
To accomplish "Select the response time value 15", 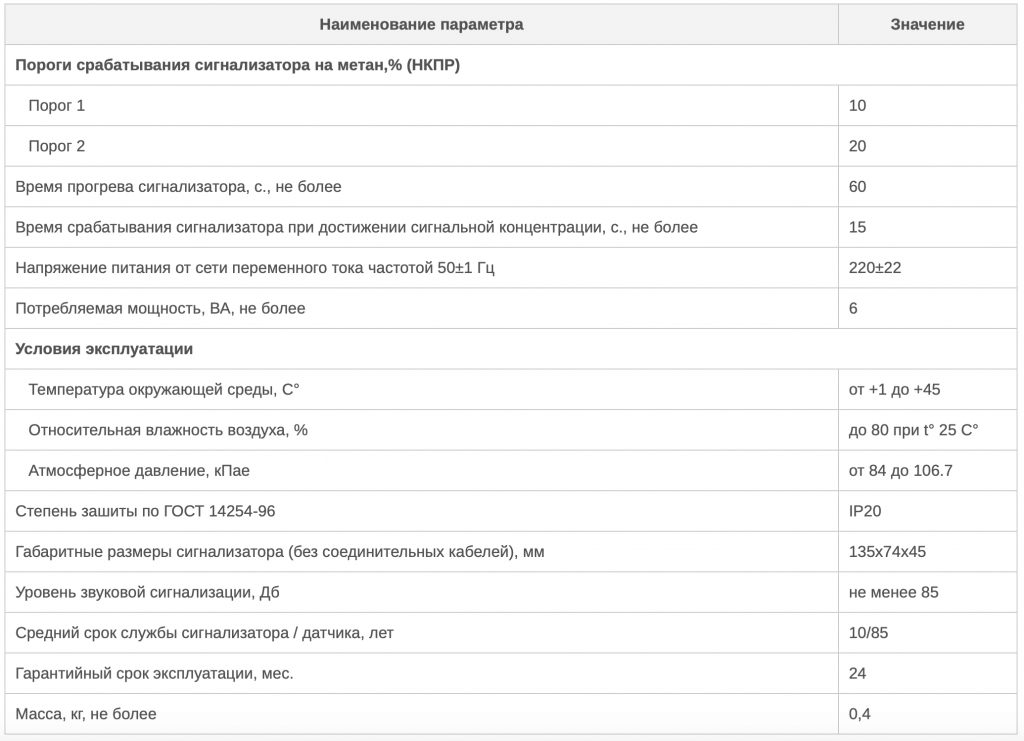I will [857, 227].
